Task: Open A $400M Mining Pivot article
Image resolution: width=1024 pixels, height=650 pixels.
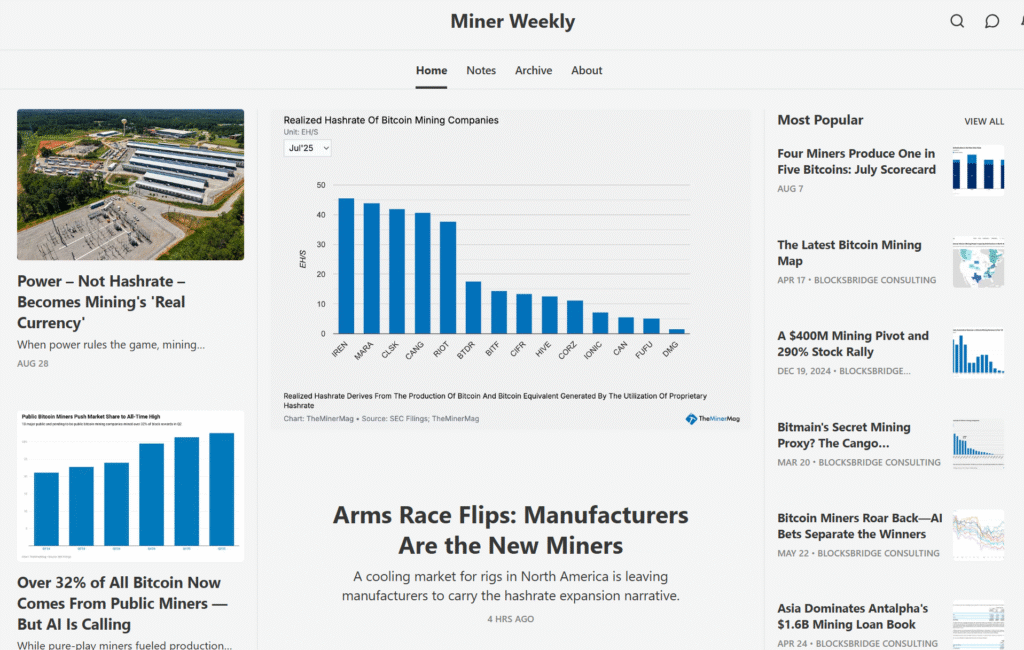Action: [x=852, y=344]
